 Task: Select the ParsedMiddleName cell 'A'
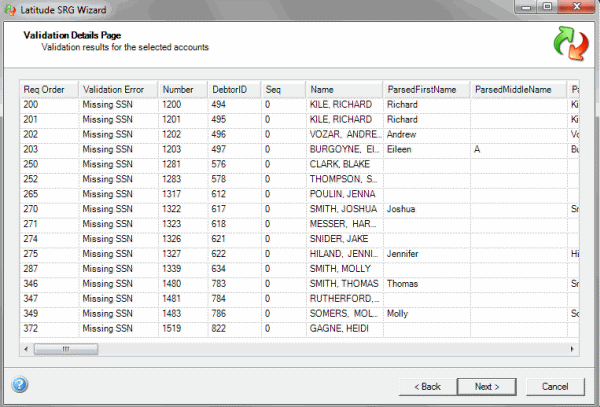click(x=518, y=150)
